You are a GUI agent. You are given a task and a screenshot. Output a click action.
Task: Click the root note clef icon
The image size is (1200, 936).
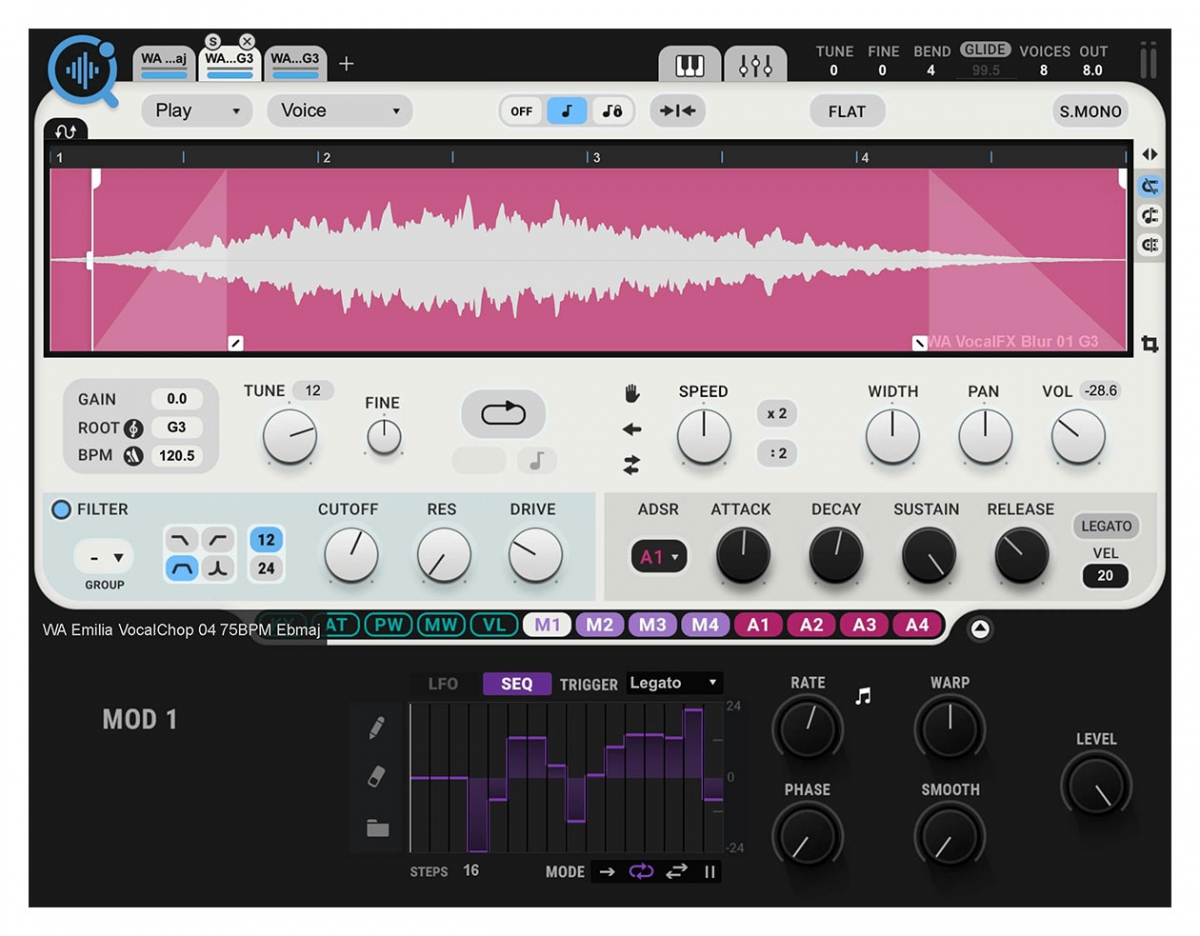133,428
